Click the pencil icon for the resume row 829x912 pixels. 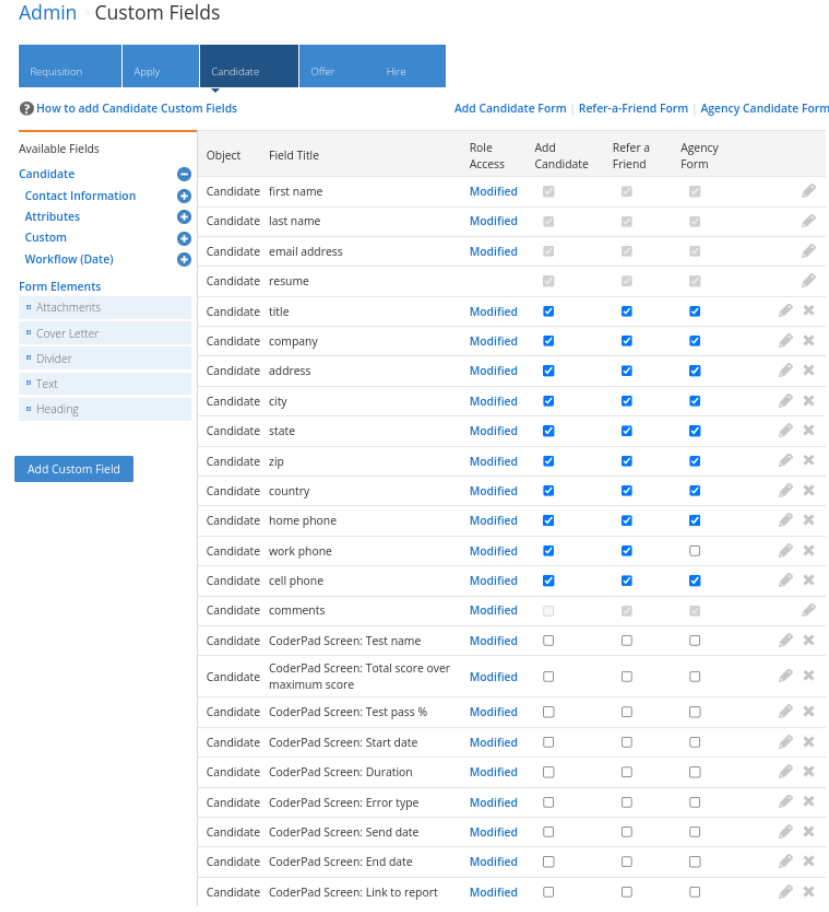point(808,280)
